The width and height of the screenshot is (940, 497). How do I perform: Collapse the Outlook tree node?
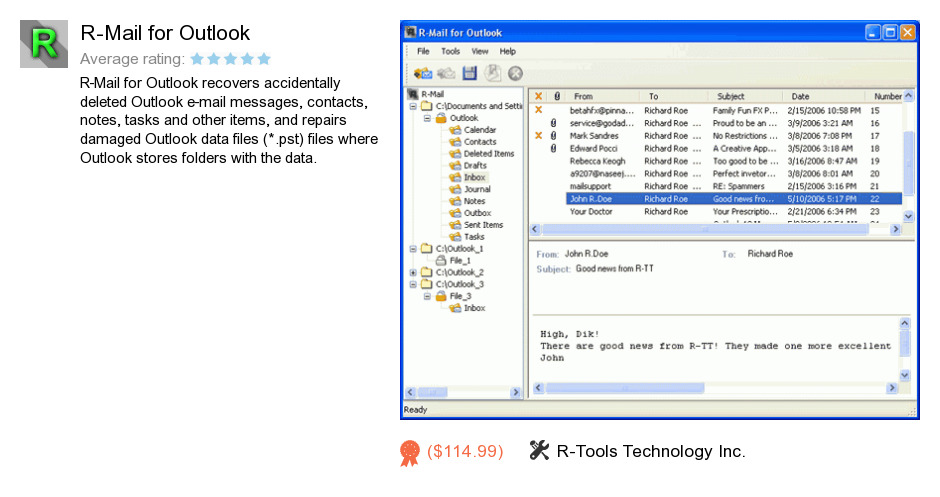click(427, 118)
